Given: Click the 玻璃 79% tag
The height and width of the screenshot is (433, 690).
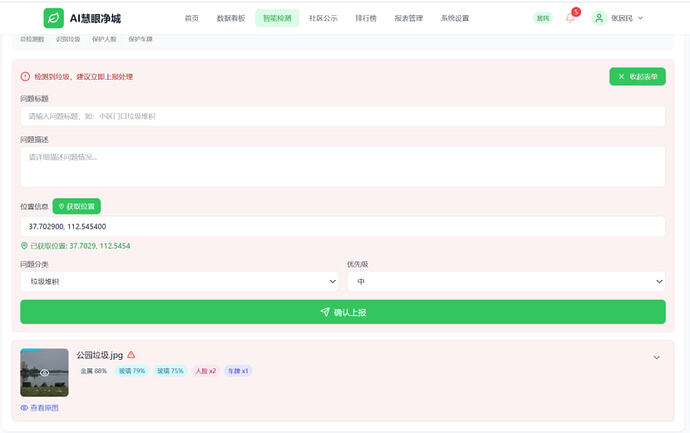Looking at the screenshot, I should pos(132,371).
